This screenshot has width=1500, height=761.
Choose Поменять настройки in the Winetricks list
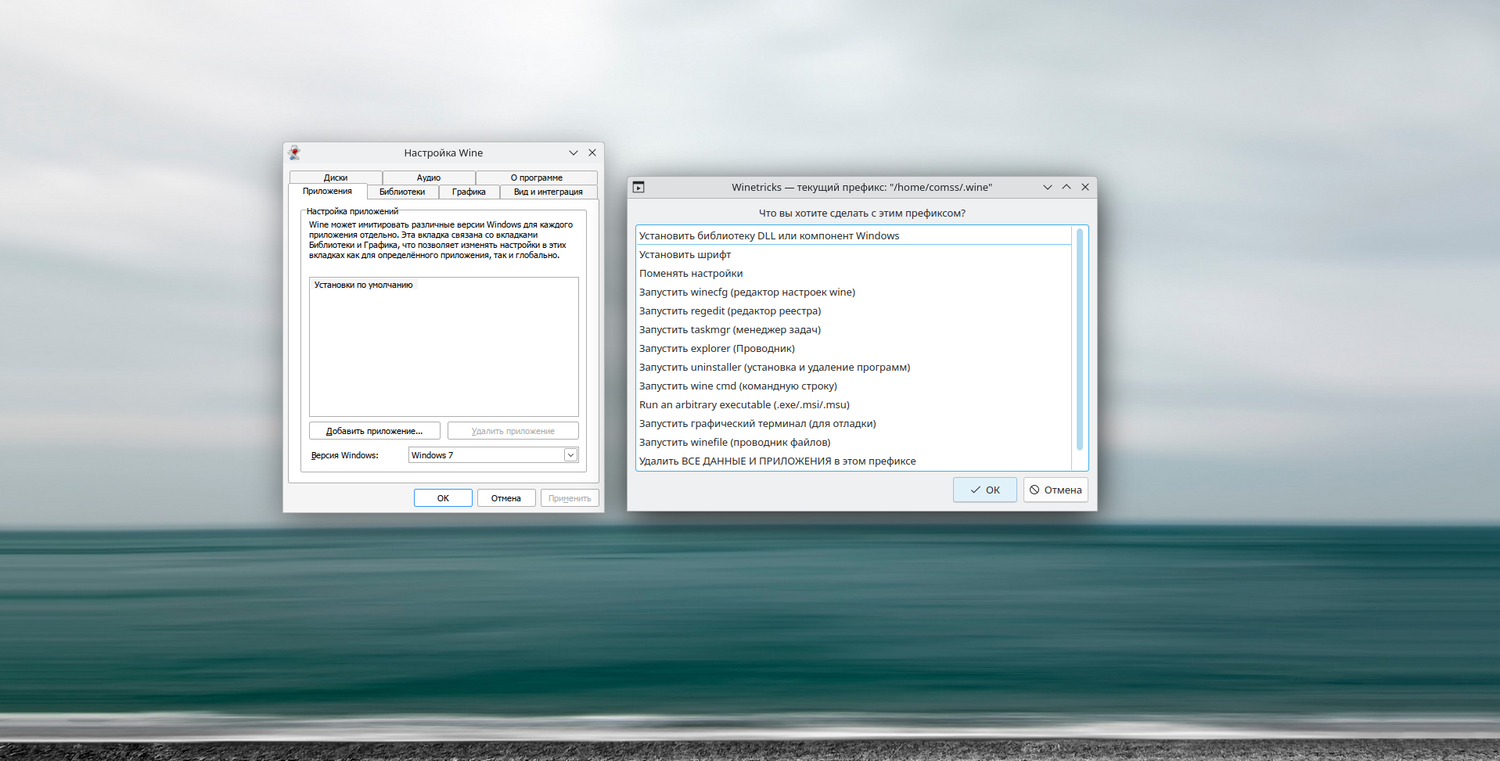[854, 274]
